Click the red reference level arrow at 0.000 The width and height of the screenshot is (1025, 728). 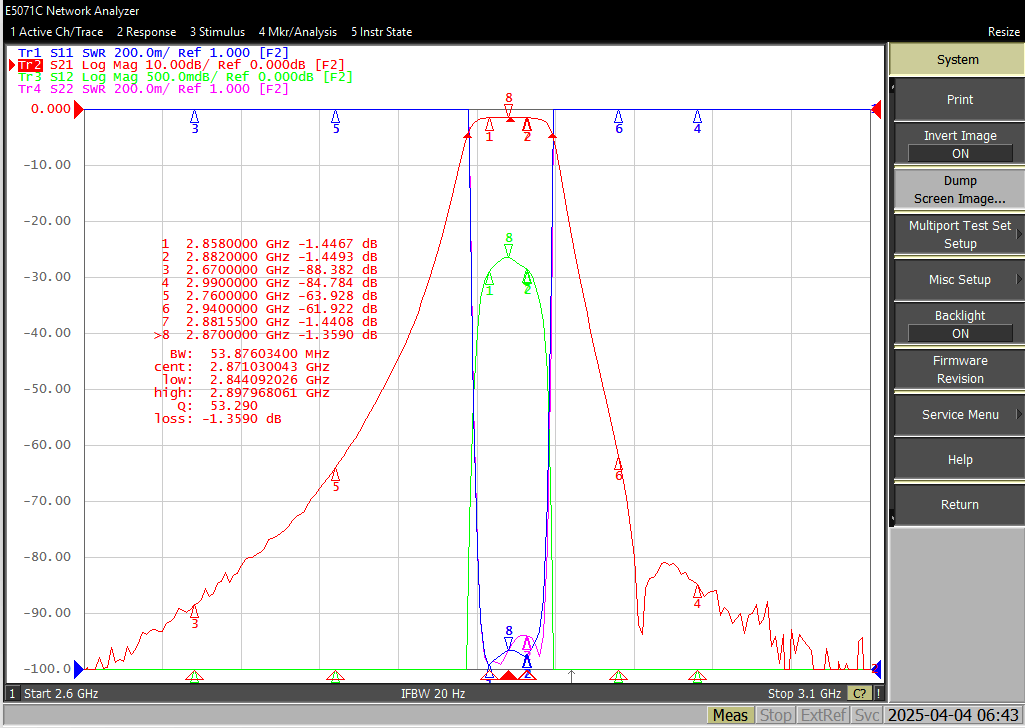click(x=78, y=109)
